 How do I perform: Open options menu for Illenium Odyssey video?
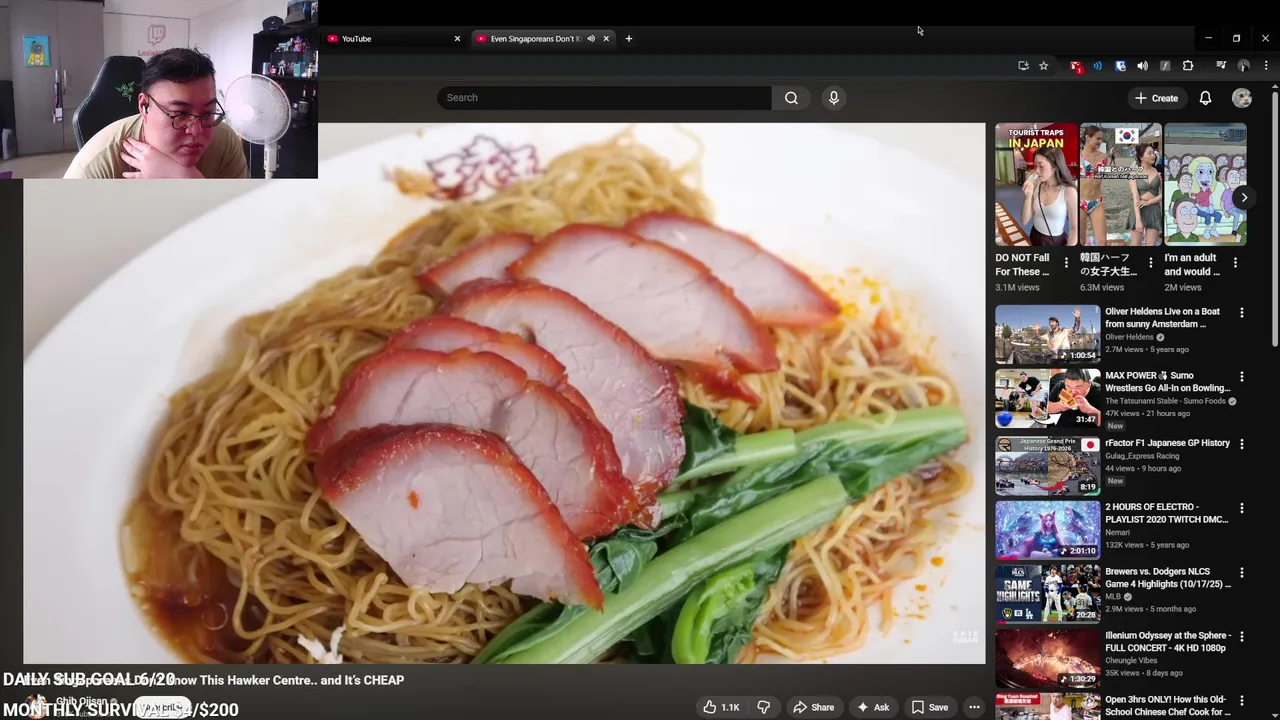[x=1242, y=637]
